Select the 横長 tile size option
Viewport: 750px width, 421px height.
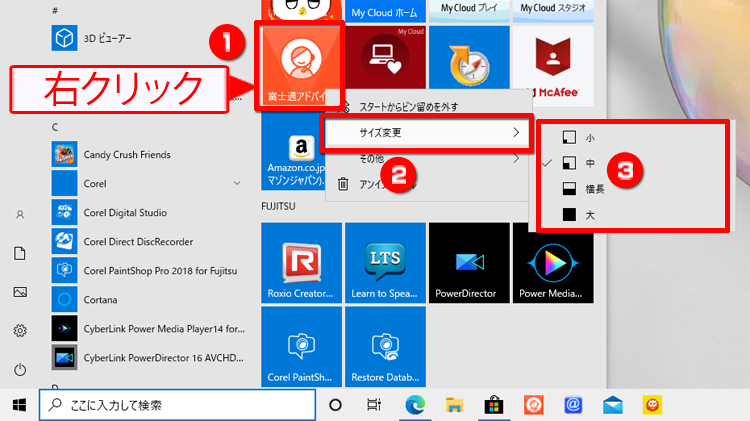(632, 189)
